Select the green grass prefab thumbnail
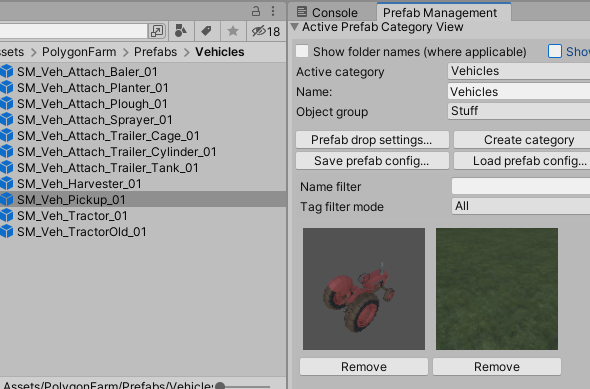Viewport: 590px width, 389px height. point(497,289)
